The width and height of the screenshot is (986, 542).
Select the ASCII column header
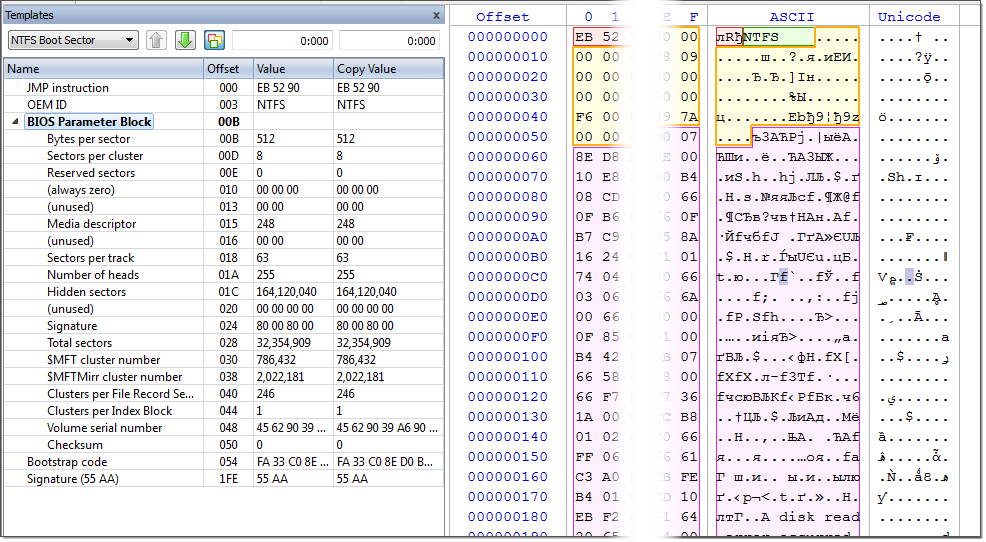[x=791, y=17]
